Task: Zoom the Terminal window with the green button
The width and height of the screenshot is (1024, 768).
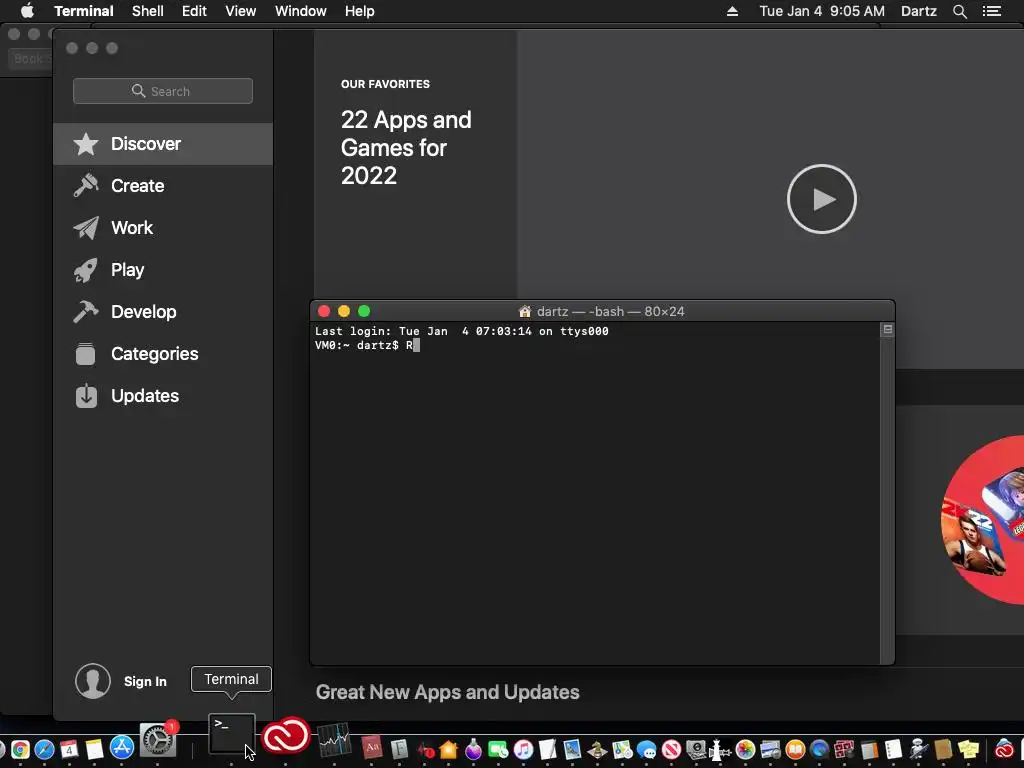Action: click(364, 312)
